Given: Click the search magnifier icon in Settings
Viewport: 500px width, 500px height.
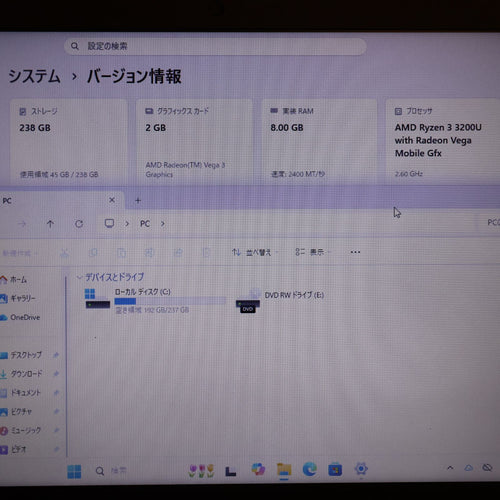Looking at the screenshot, I should pos(75,46).
